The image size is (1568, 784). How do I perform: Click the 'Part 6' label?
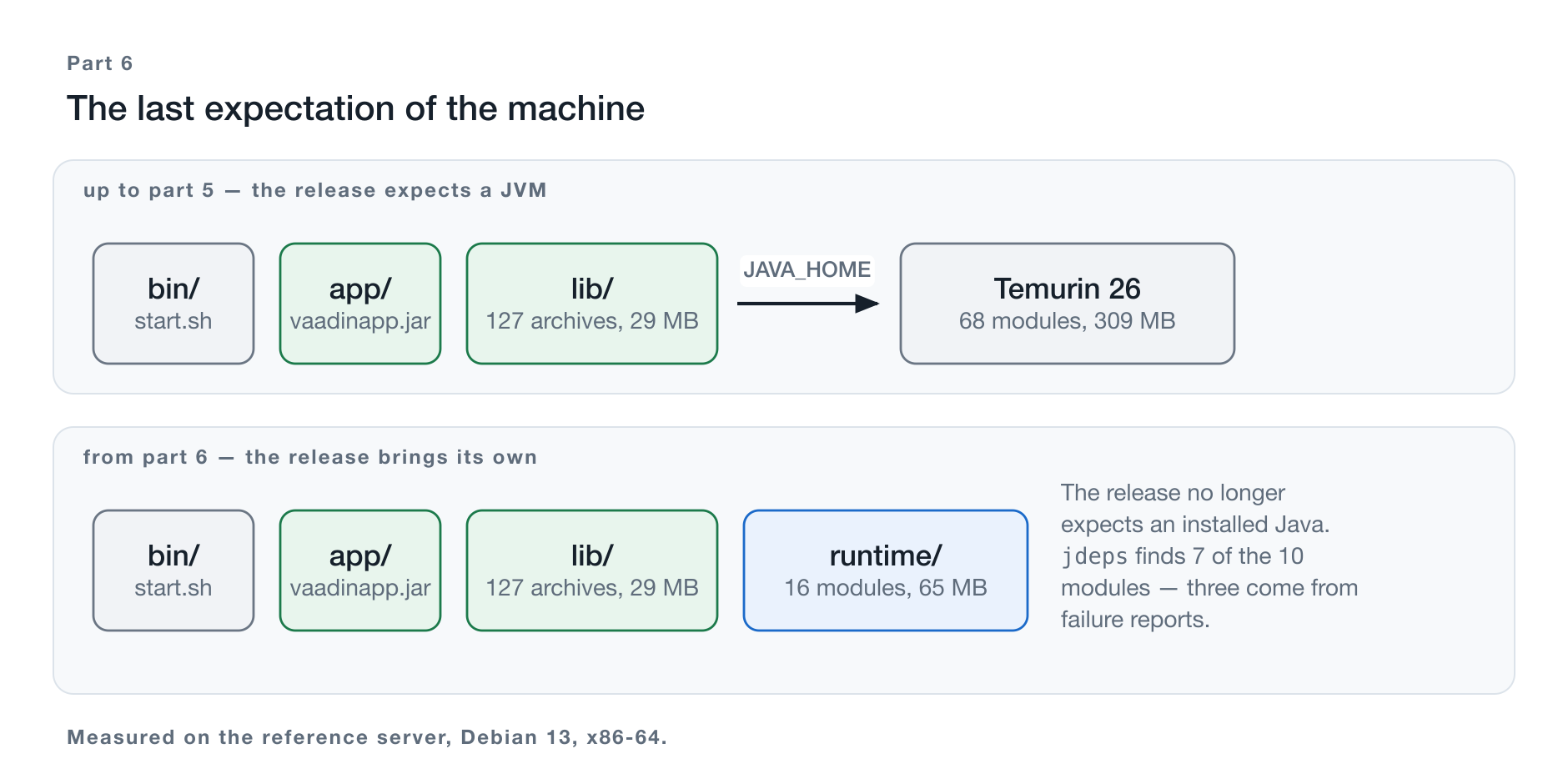pyautogui.click(x=99, y=63)
